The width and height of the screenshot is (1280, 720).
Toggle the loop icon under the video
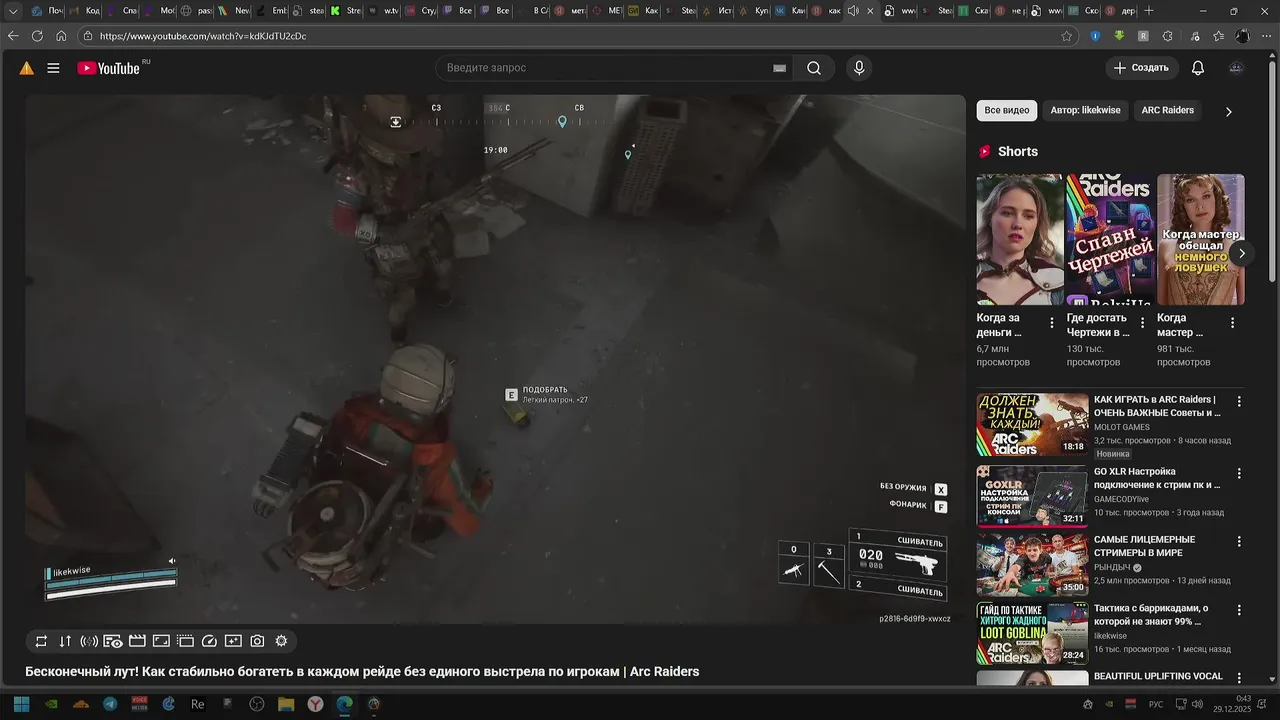click(x=41, y=641)
